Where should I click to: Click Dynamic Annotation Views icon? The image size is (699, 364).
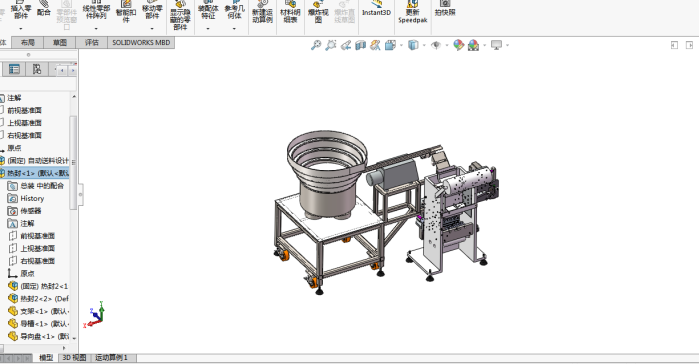[x=375, y=45]
